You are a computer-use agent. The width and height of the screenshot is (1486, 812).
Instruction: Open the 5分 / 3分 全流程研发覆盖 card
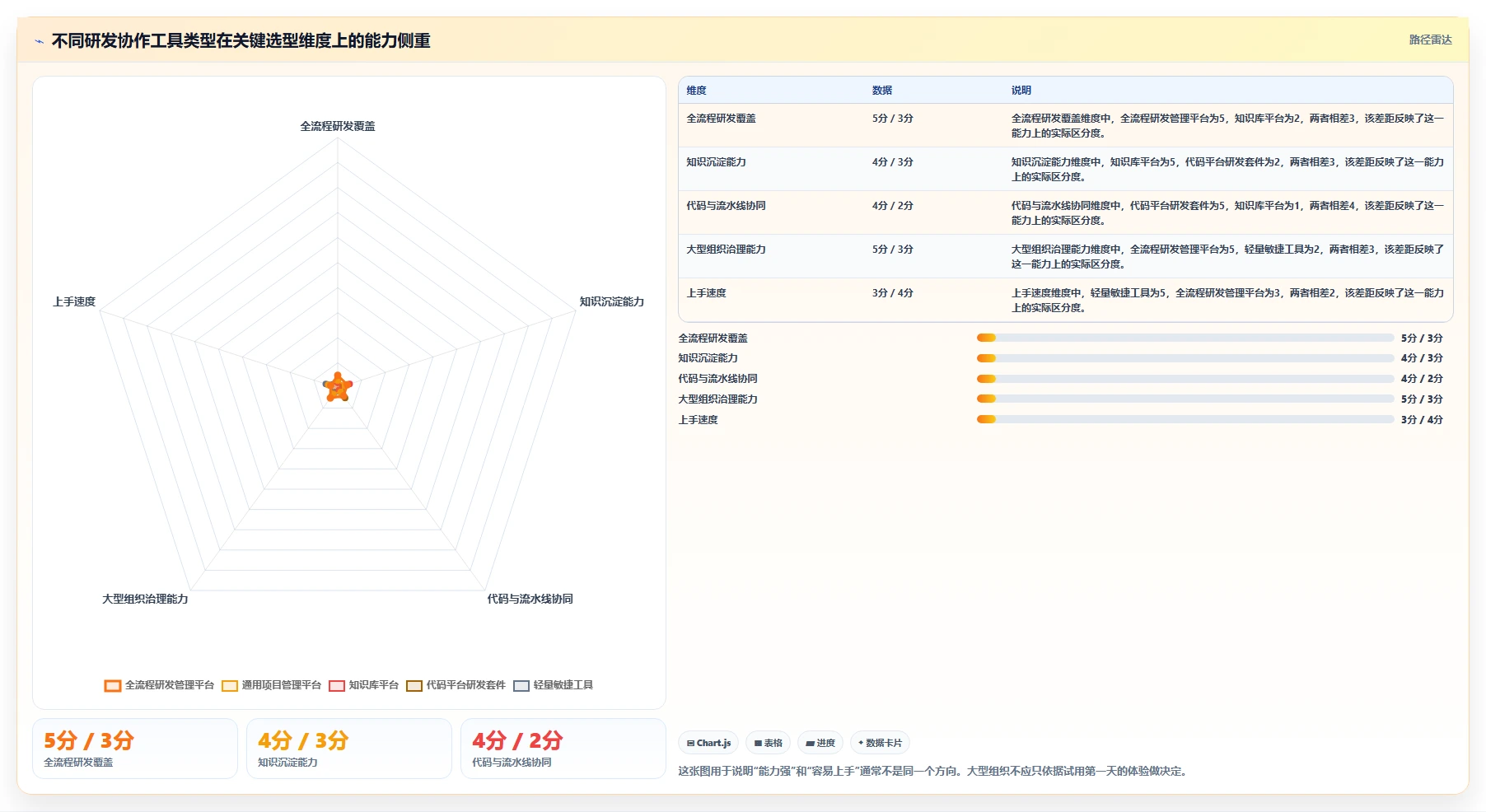click(x=135, y=749)
